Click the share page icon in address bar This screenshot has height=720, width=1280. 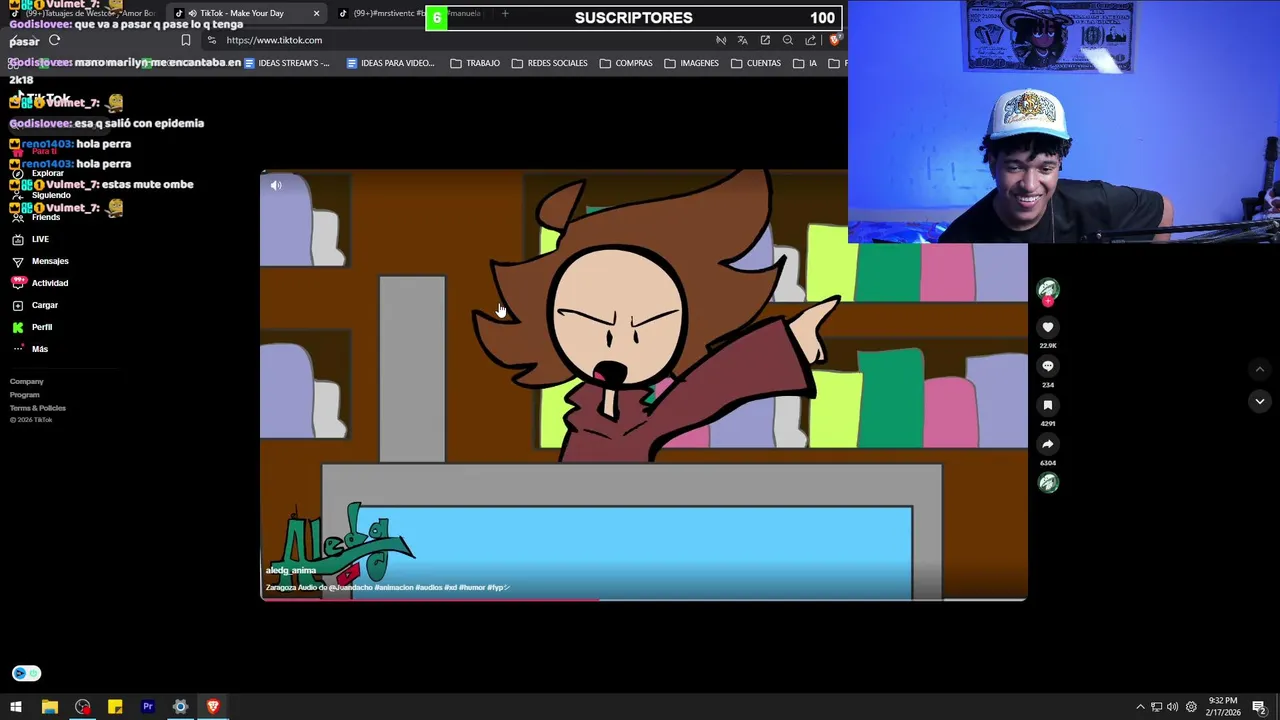(810, 40)
